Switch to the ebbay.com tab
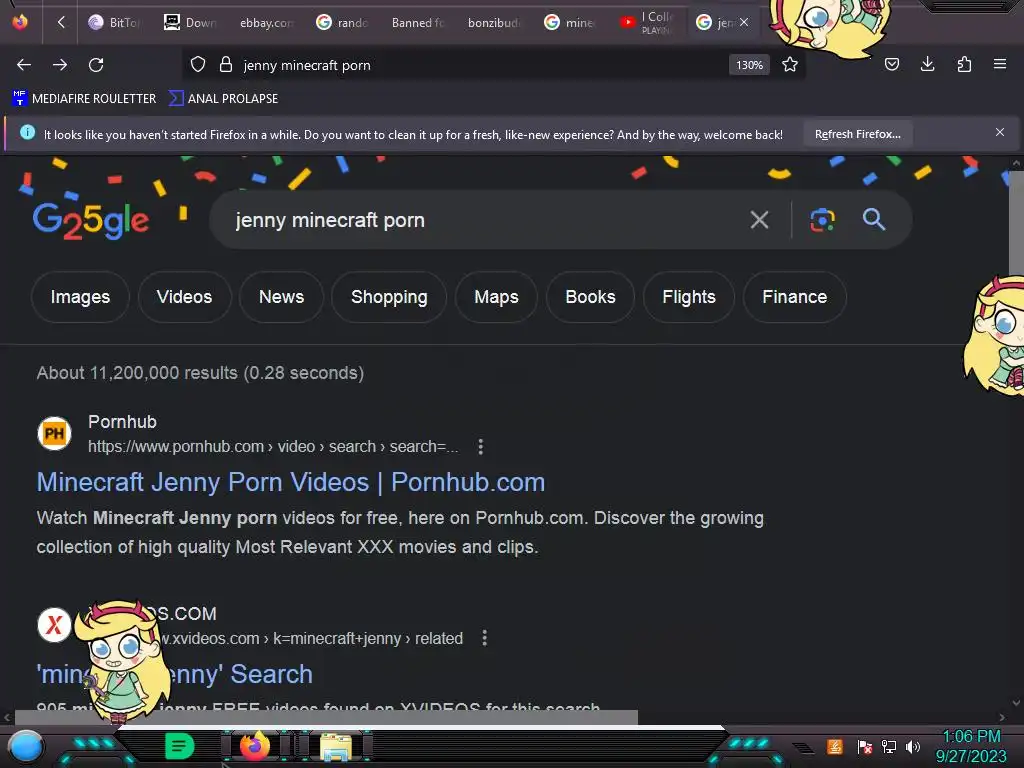 pyautogui.click(x=266, y=22)
